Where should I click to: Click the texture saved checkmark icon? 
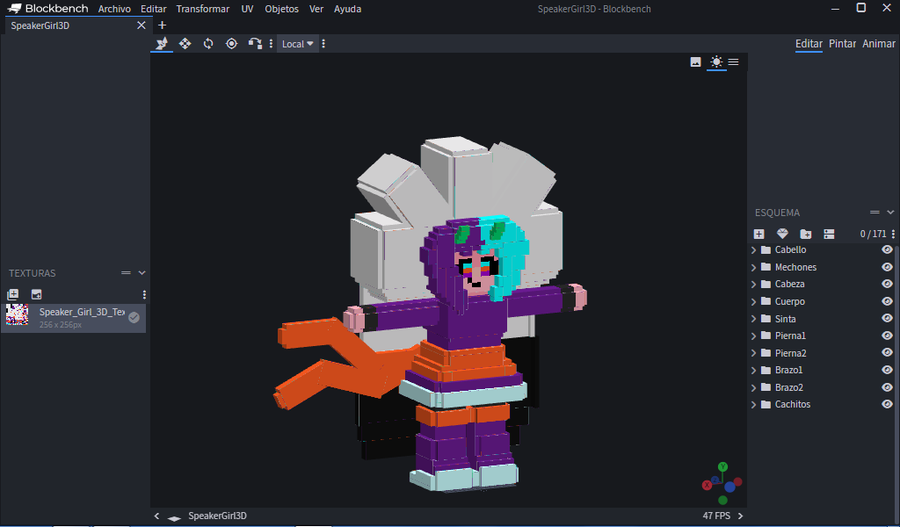134,317
